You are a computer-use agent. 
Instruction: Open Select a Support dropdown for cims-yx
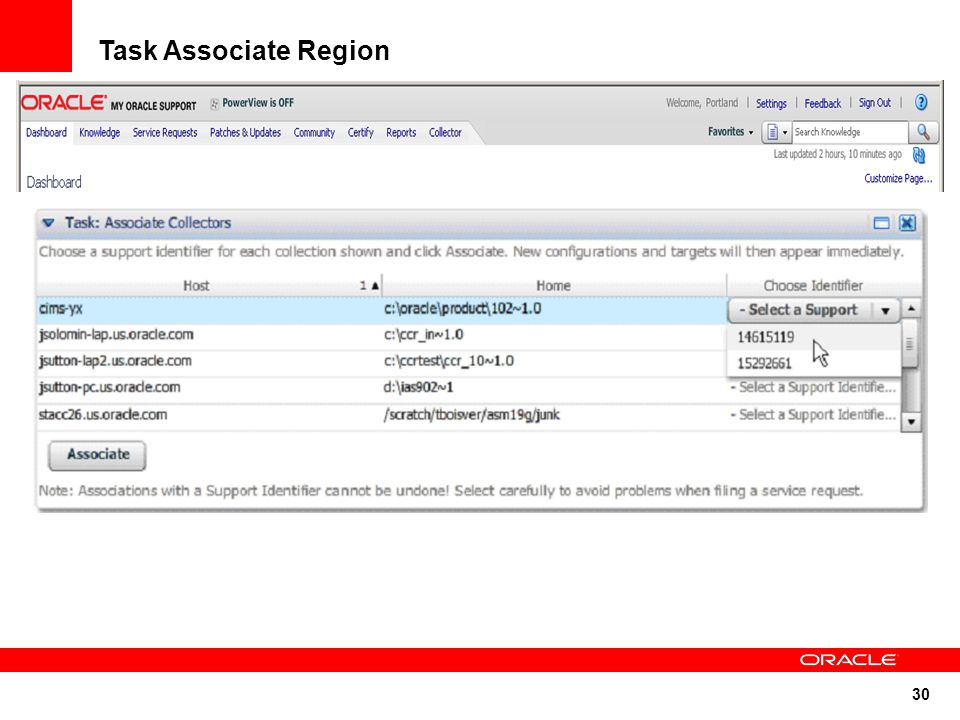click(x=813, y=310)
